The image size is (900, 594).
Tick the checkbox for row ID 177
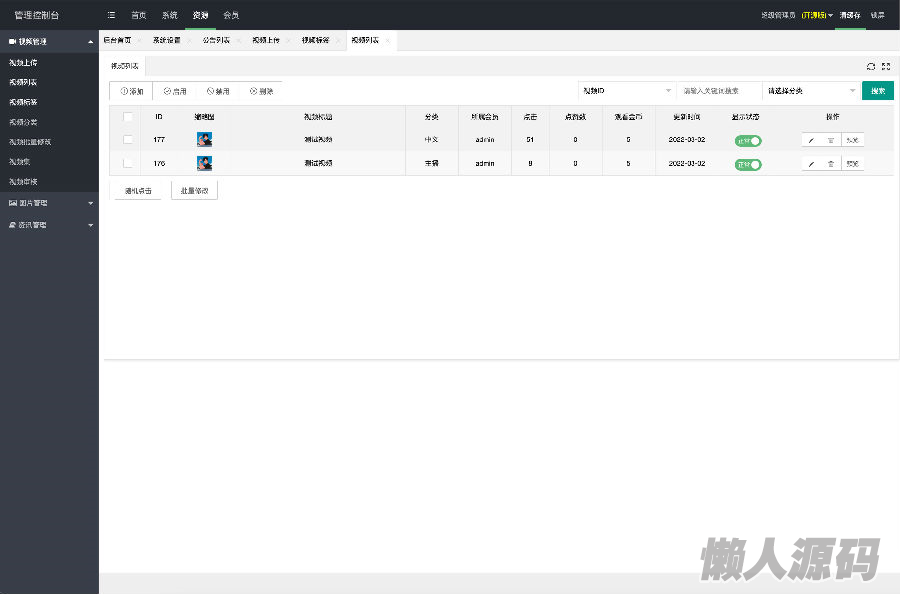[128, 140]
